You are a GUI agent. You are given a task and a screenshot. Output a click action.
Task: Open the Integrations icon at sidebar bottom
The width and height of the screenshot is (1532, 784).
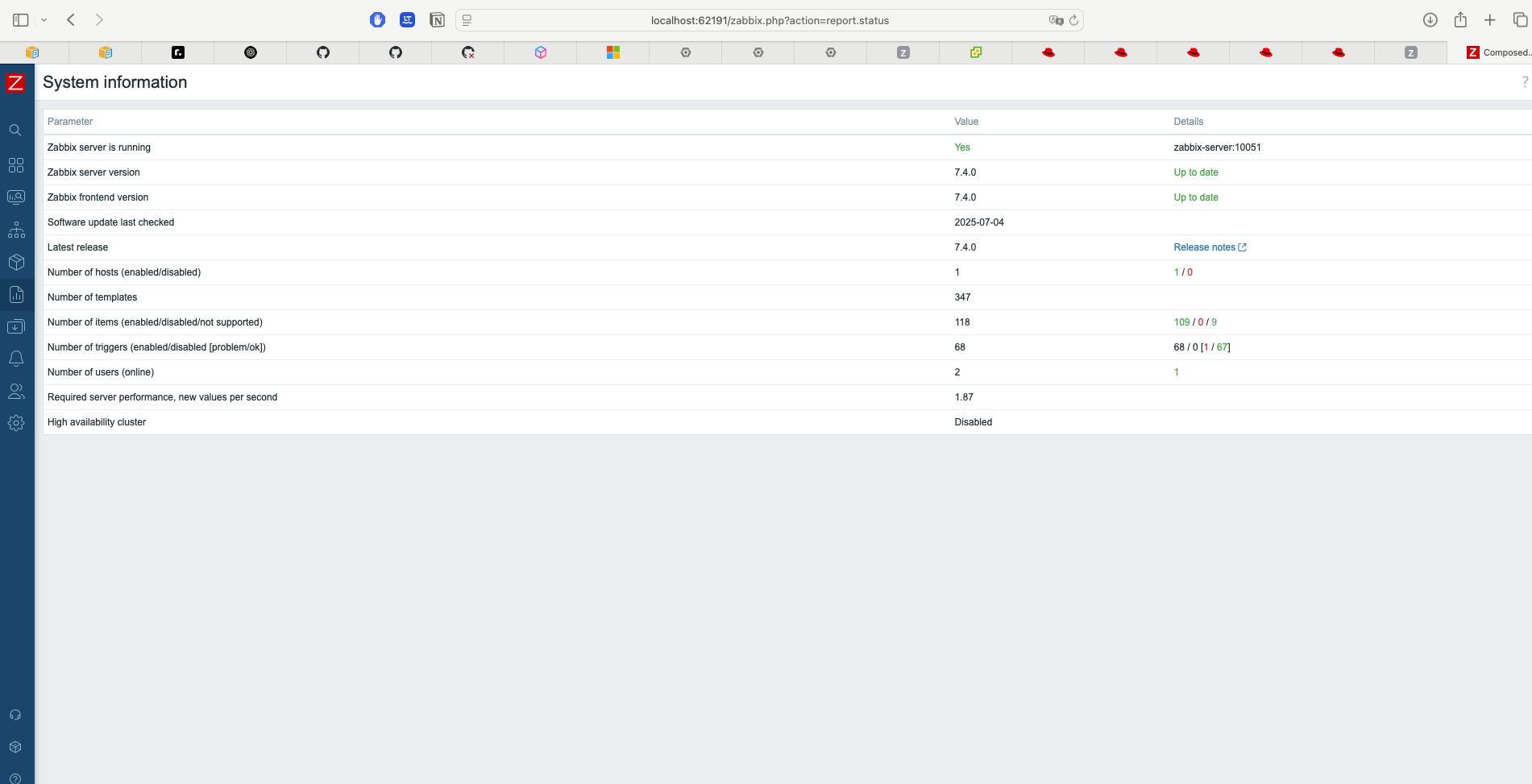[x=15, y=747]
